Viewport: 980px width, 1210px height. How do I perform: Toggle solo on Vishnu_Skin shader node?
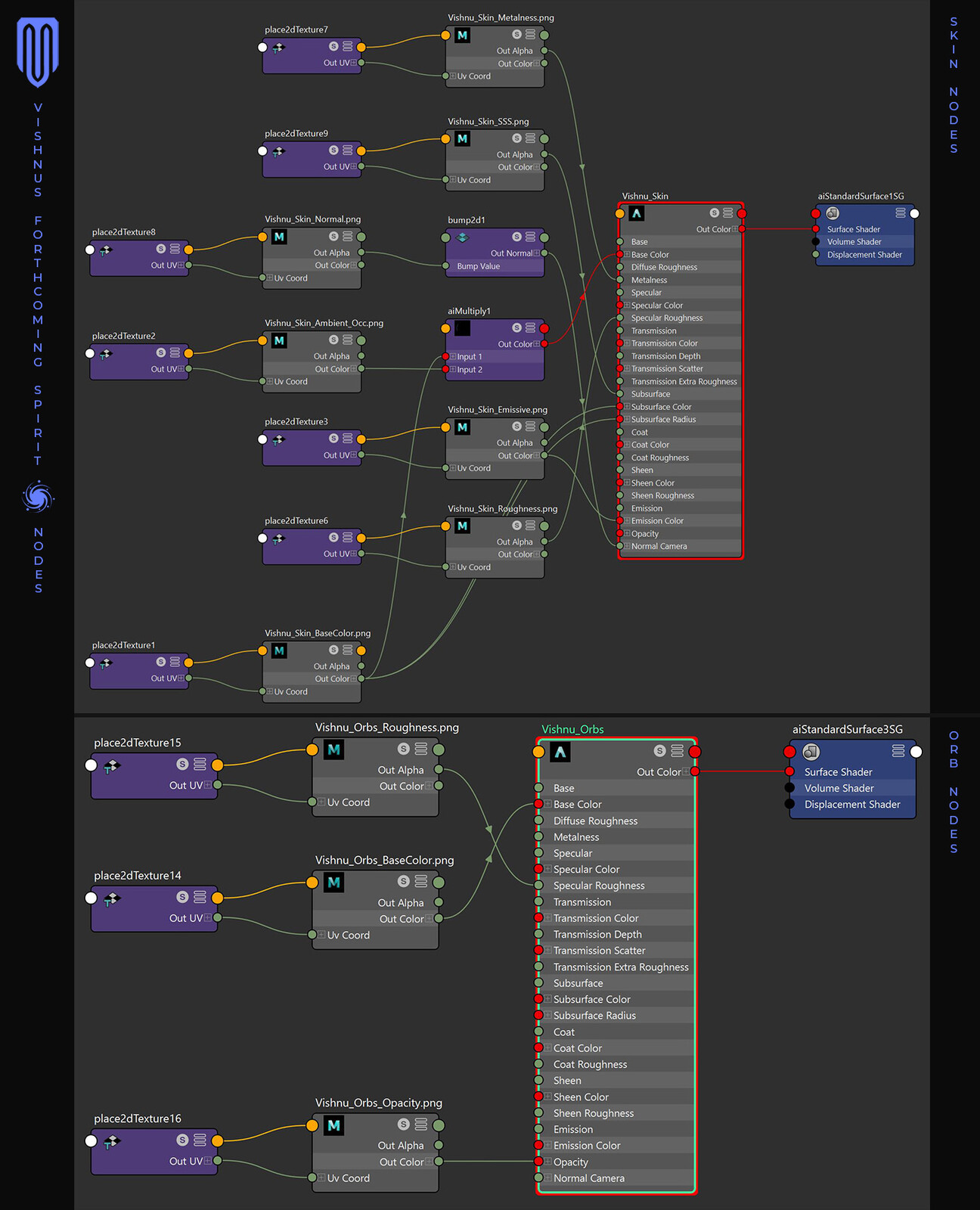[714, 213]
